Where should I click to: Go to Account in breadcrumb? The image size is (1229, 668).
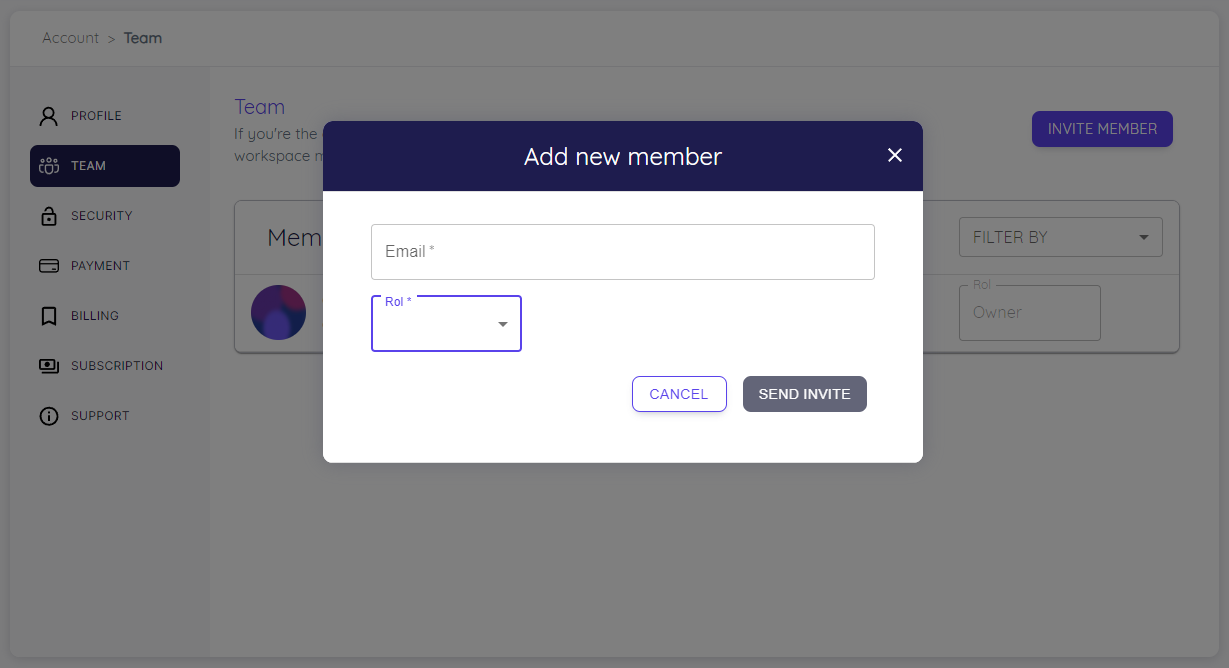point(70,38)
